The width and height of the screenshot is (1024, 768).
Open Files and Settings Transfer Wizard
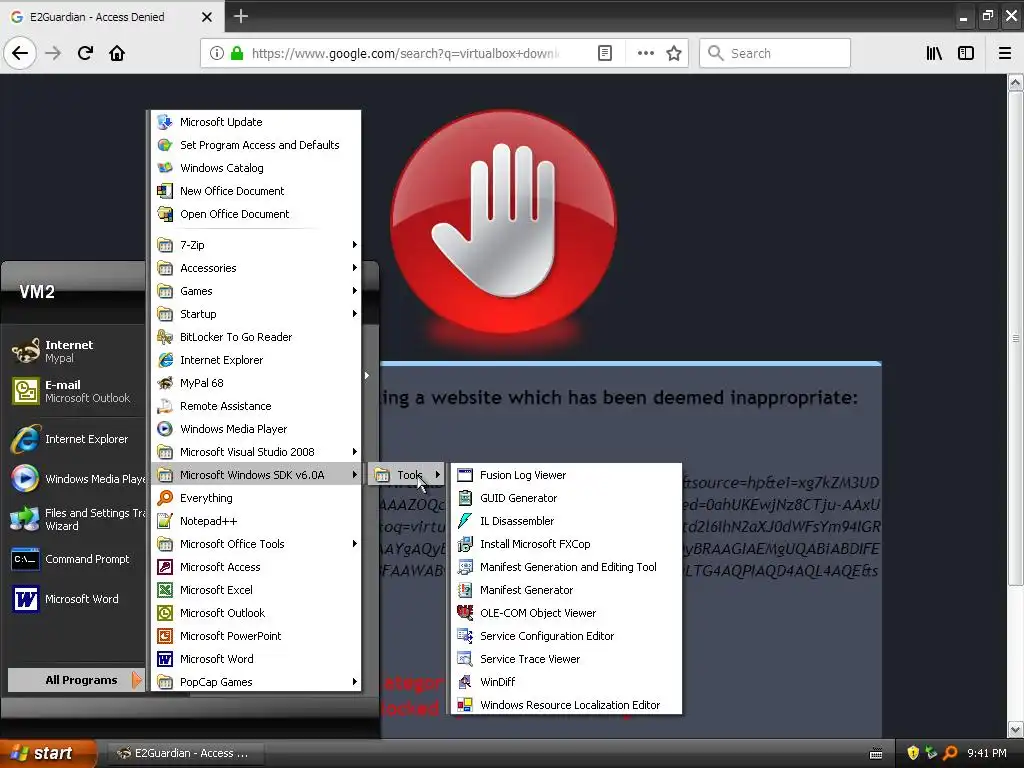click(x=76, y=519)
